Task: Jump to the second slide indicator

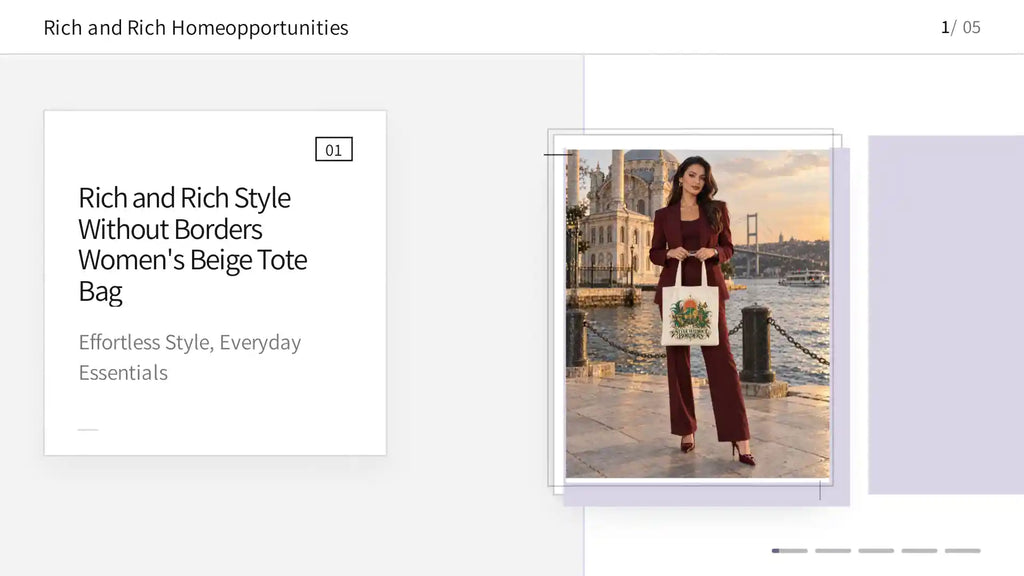Action: (x=833, y=551)
